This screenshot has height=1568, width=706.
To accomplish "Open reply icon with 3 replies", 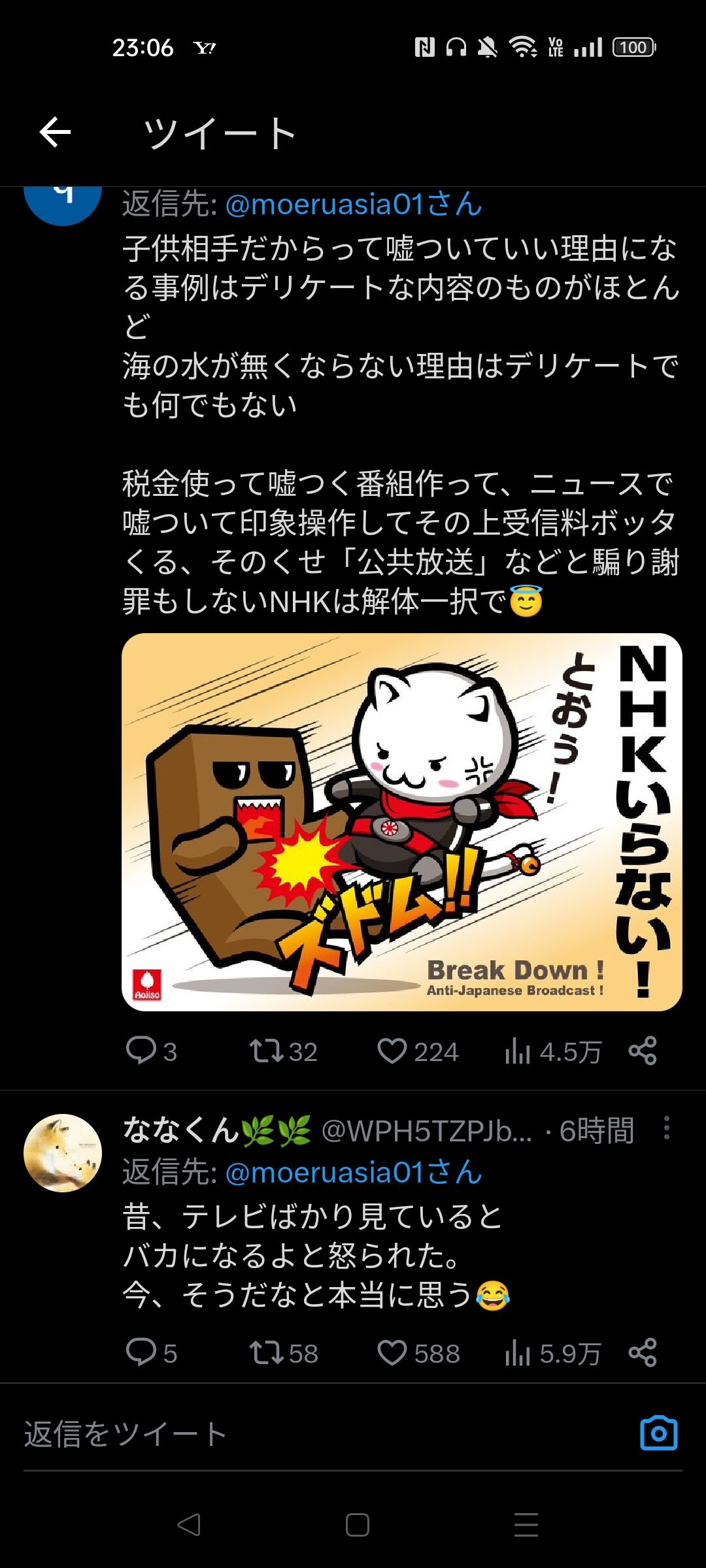I will pos(151,1051).
